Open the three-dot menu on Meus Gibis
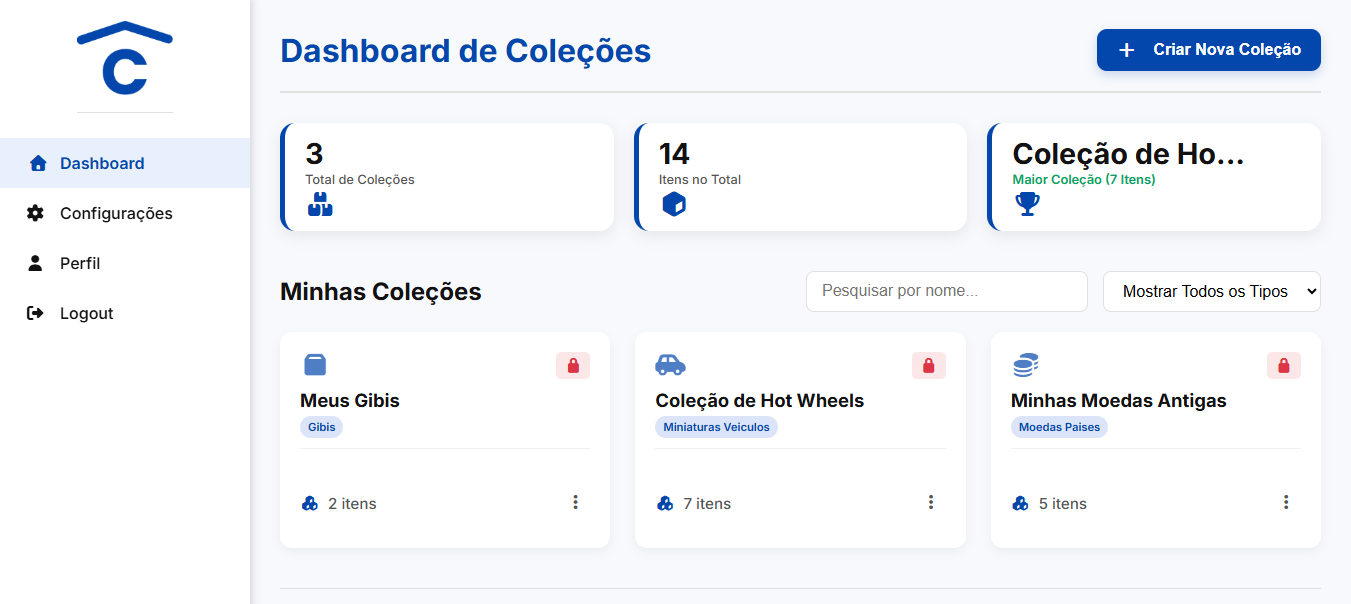The image size is (1351, 604). [x=576, y=502]
